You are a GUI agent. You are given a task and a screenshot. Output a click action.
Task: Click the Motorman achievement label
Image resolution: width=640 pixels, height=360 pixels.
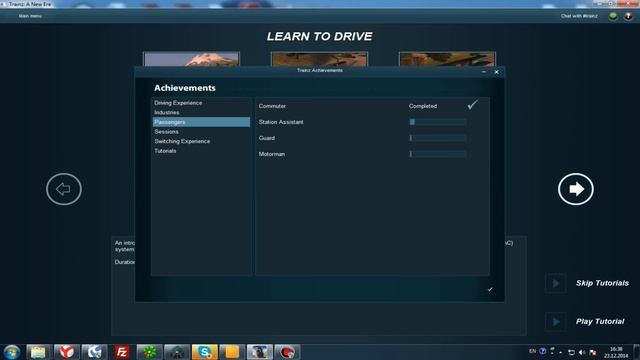(x=271, y=154)
